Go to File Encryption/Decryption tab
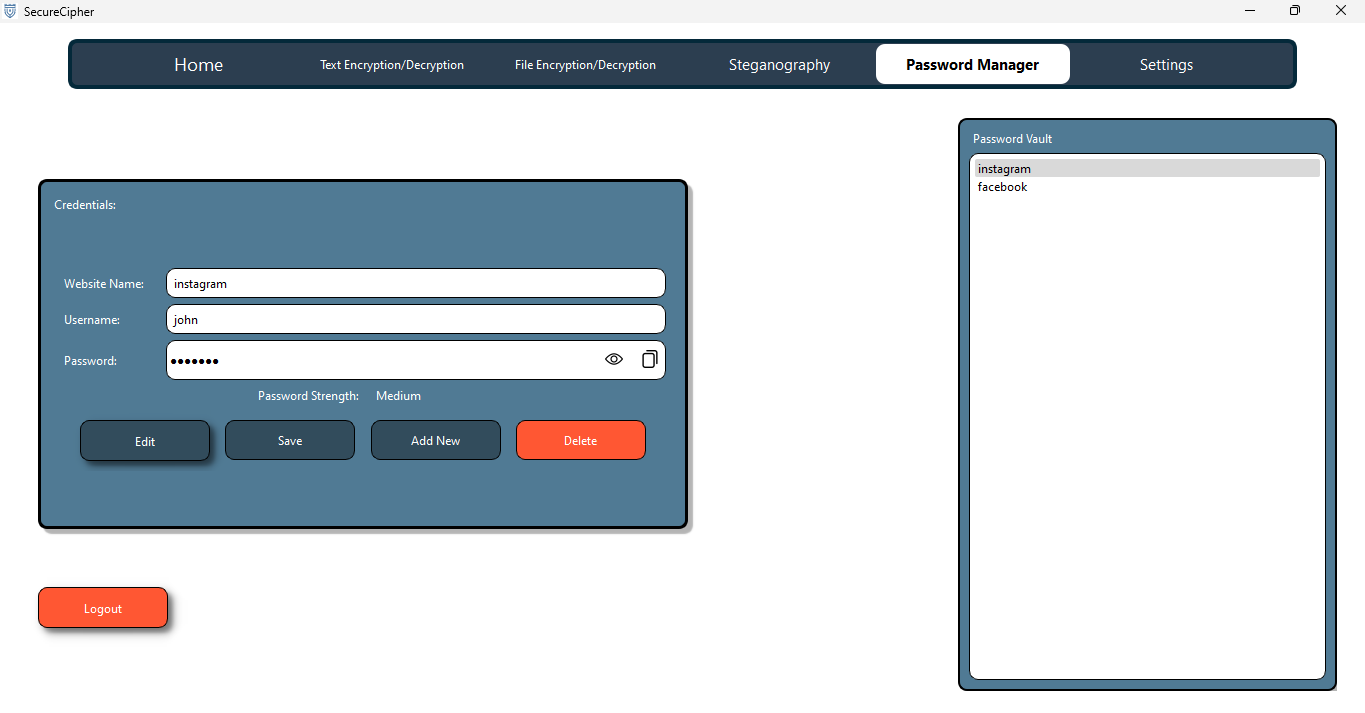 coord(585,65)
